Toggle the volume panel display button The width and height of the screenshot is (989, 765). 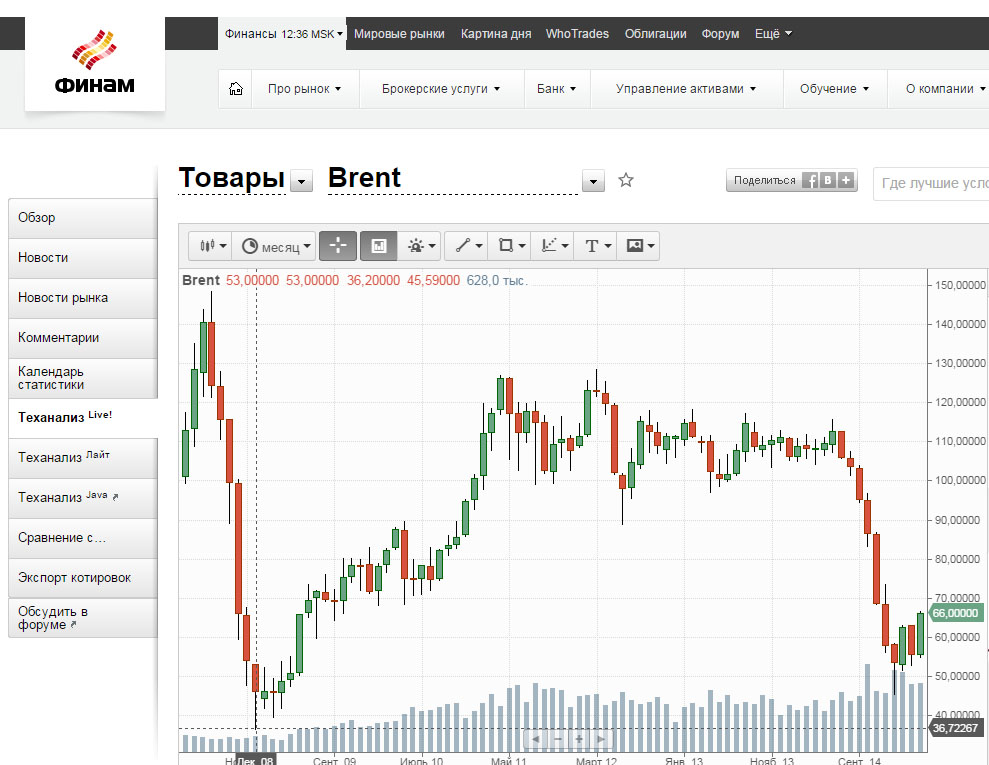pos(378,246)
